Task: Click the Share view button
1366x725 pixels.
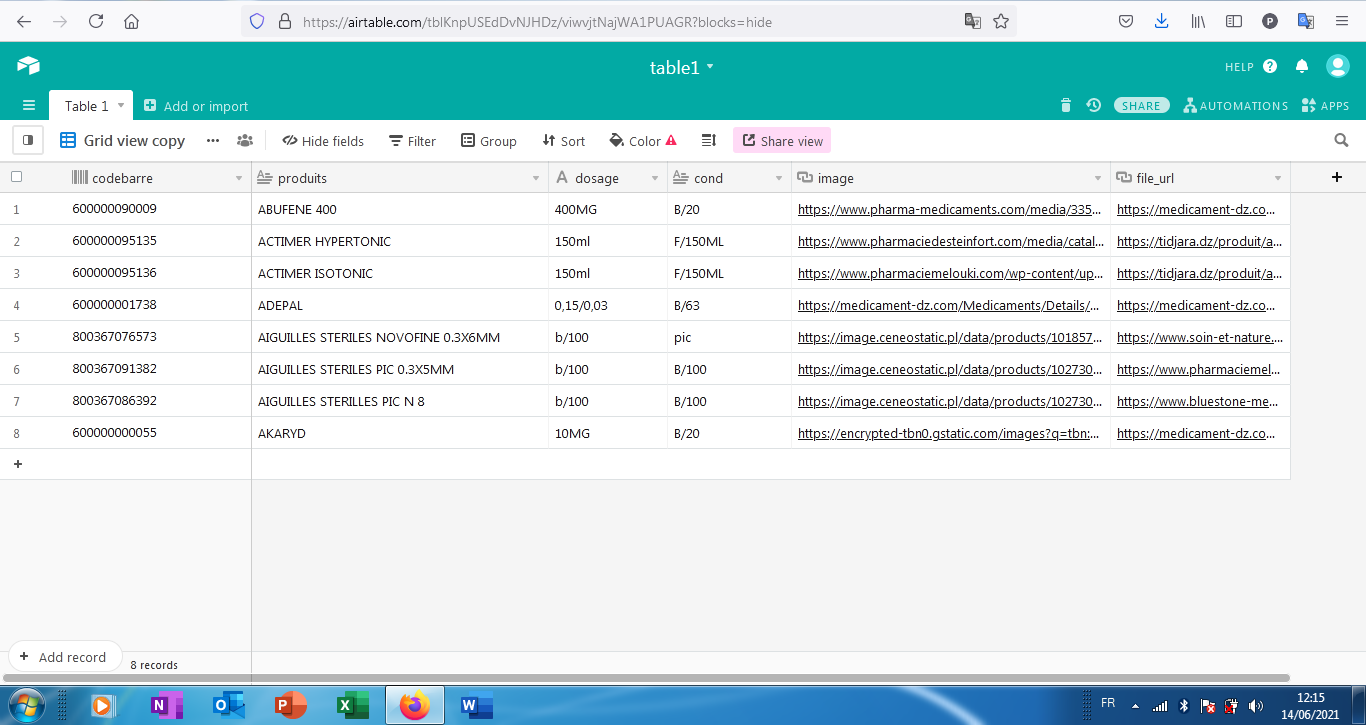Action: [x=782, y=141]
